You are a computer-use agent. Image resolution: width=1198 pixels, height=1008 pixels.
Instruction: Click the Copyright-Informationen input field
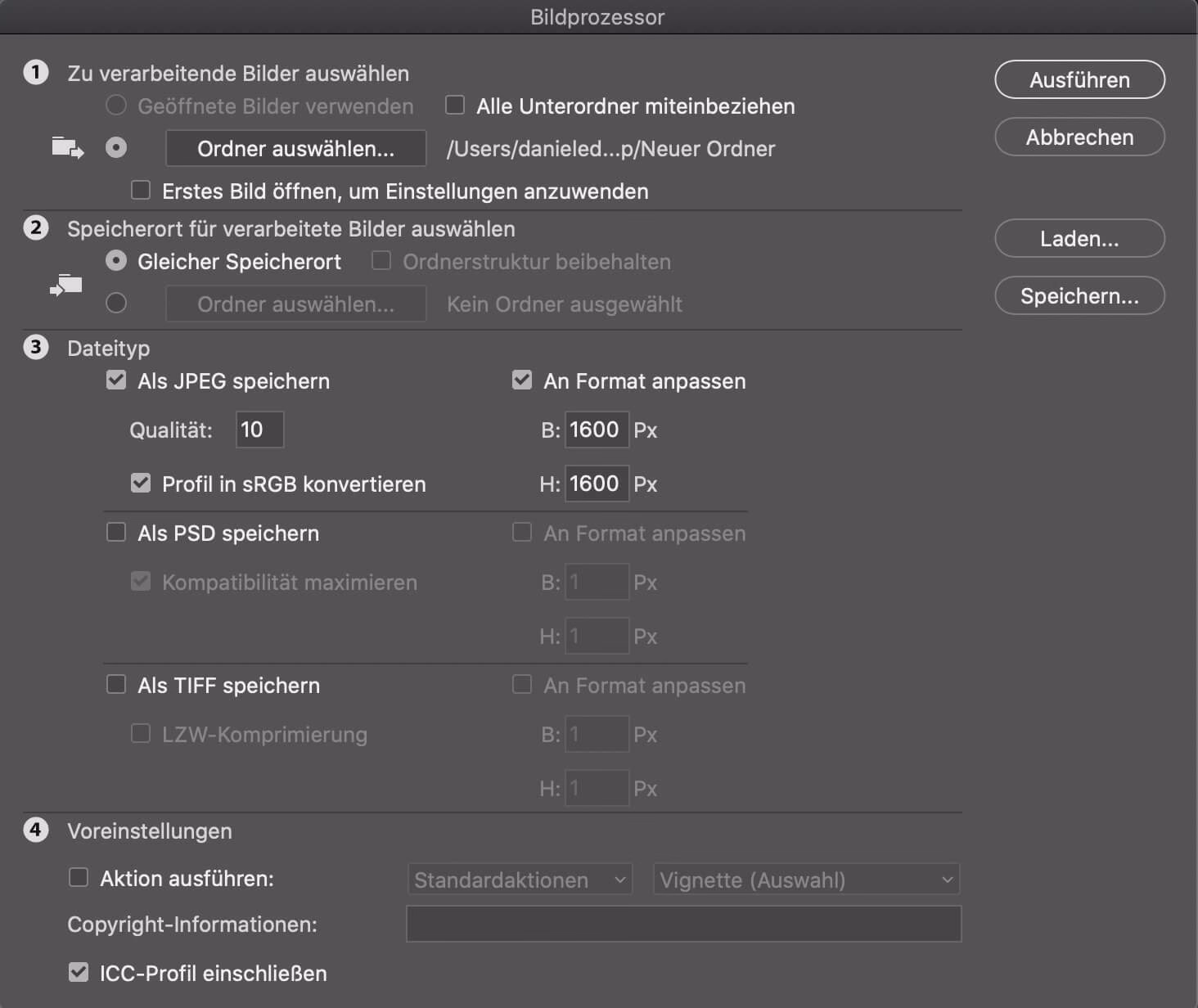pyautogui.click(x=684, y=924)
